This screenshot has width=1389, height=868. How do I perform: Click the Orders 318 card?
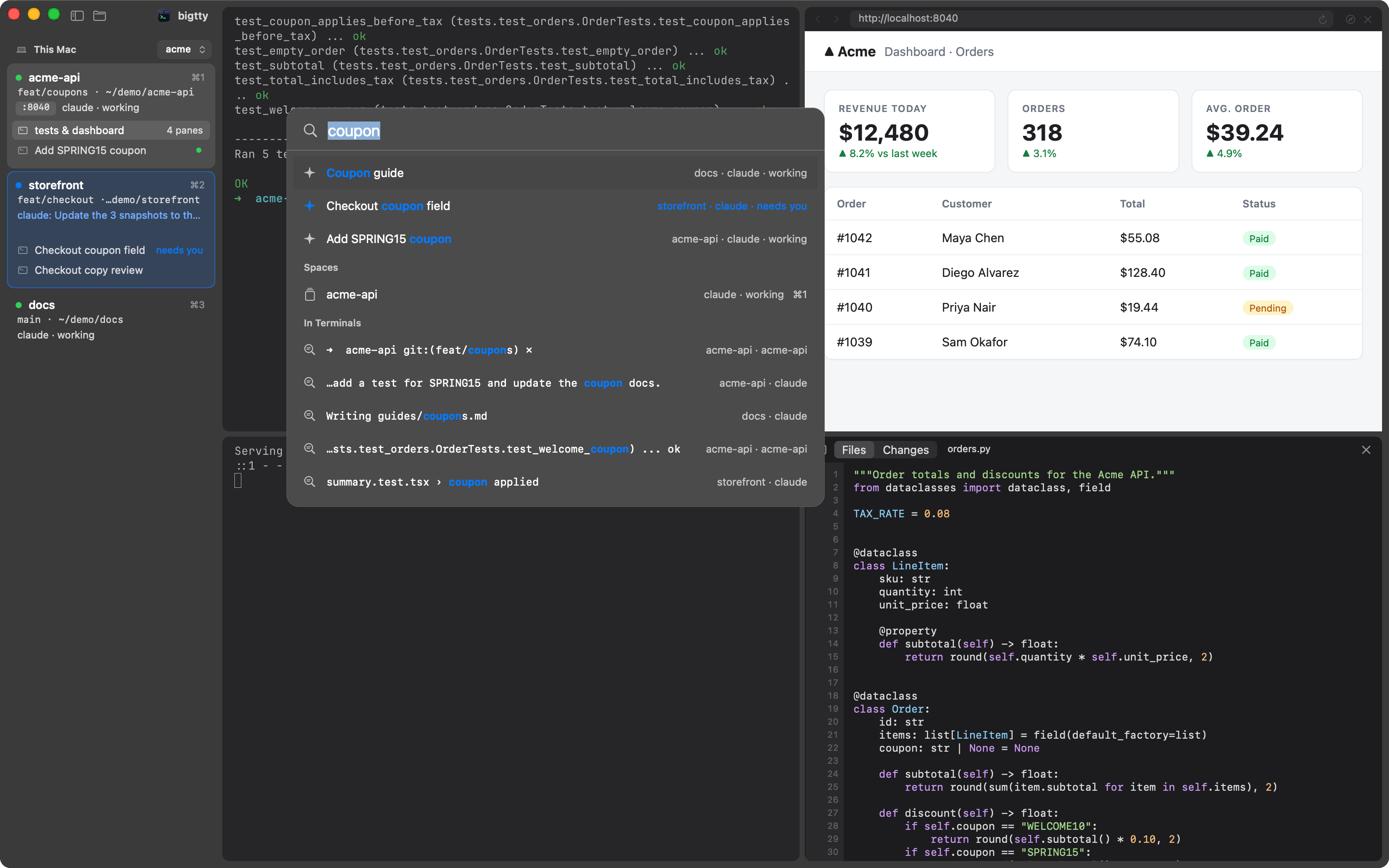(x=1093, y=131)
